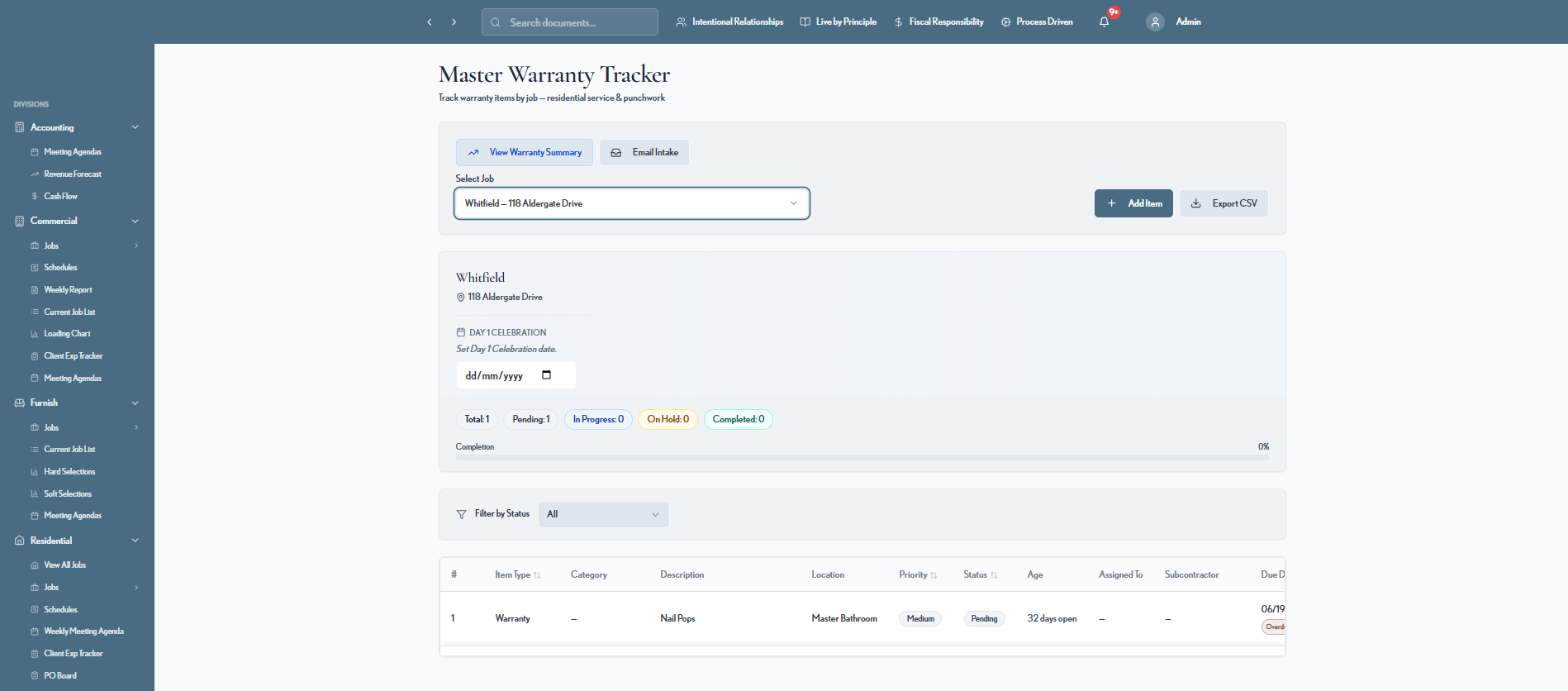Screen dimensions: 1568x691
Task: Click the In Progress: 0 chip
Action: pos(599,420)
